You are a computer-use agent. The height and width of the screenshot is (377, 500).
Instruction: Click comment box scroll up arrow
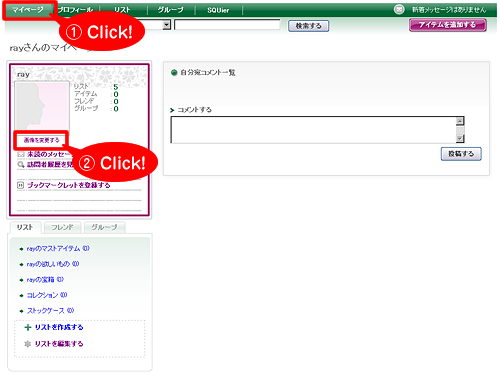460,121
